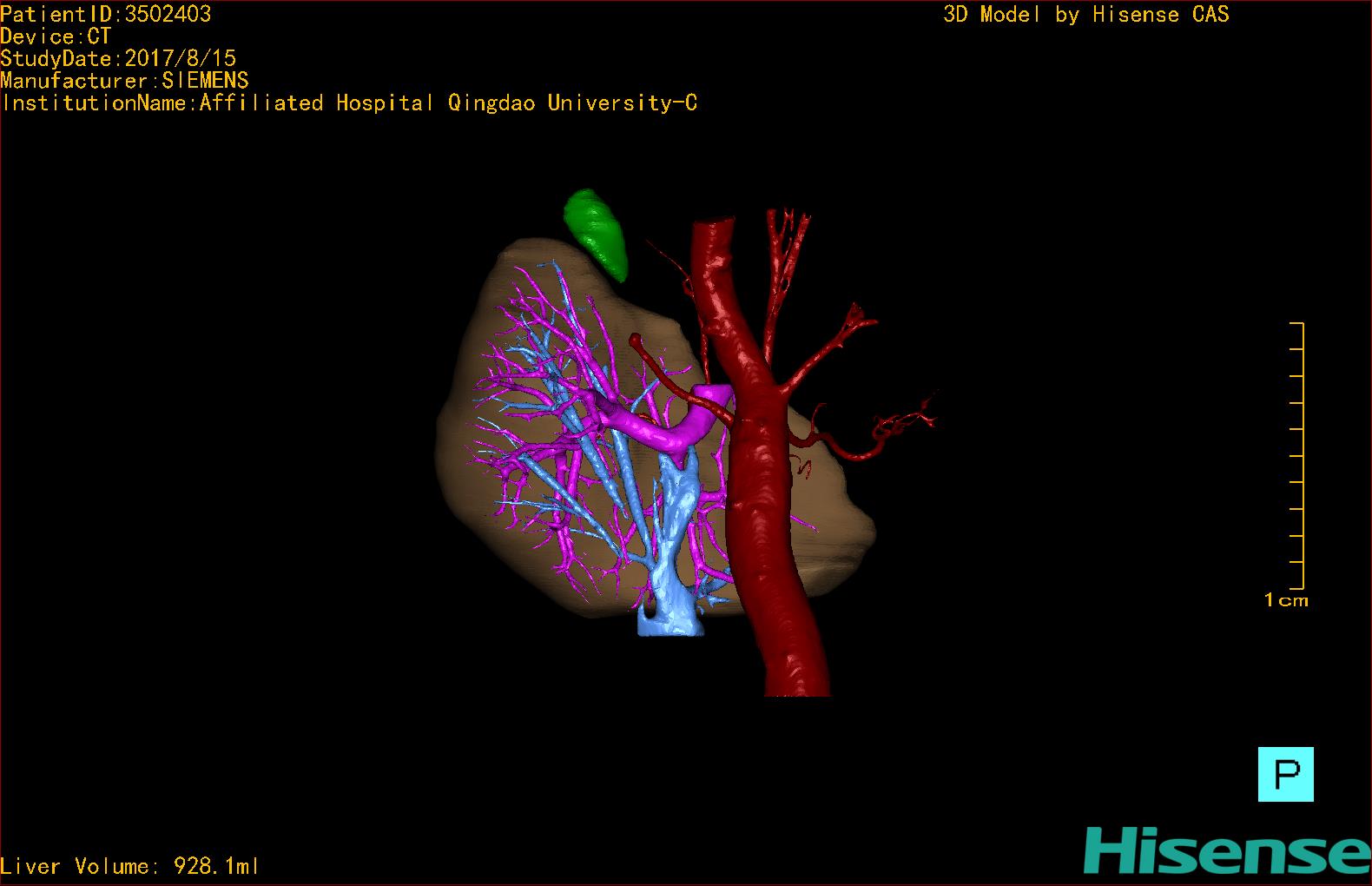
Task: Click the 1cm scale ruler
Action: (x=1296, y=455)
